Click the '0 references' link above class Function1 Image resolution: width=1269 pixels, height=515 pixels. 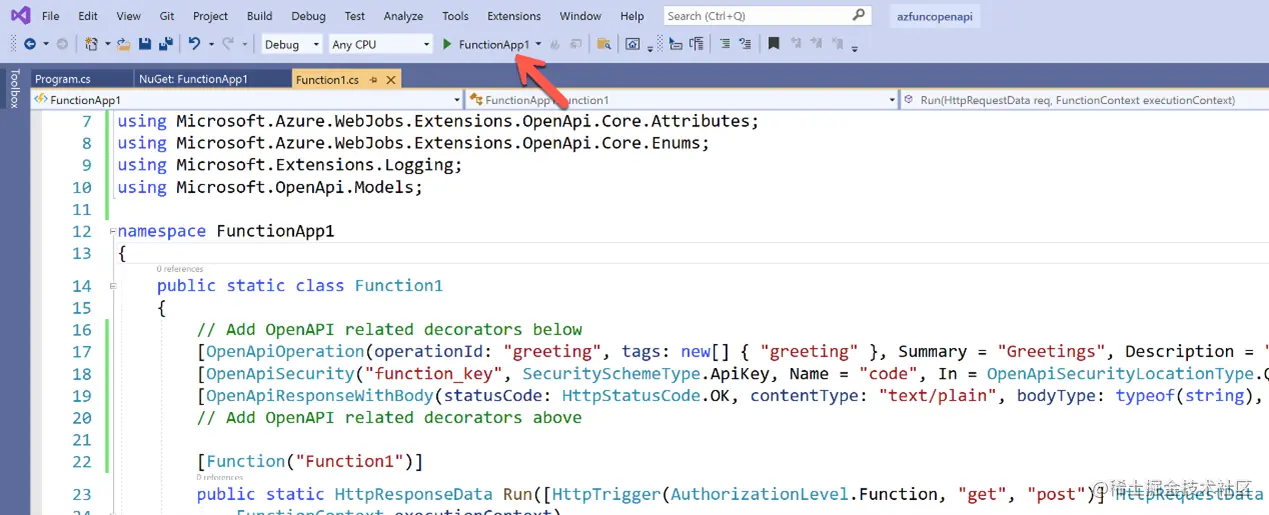180,269
